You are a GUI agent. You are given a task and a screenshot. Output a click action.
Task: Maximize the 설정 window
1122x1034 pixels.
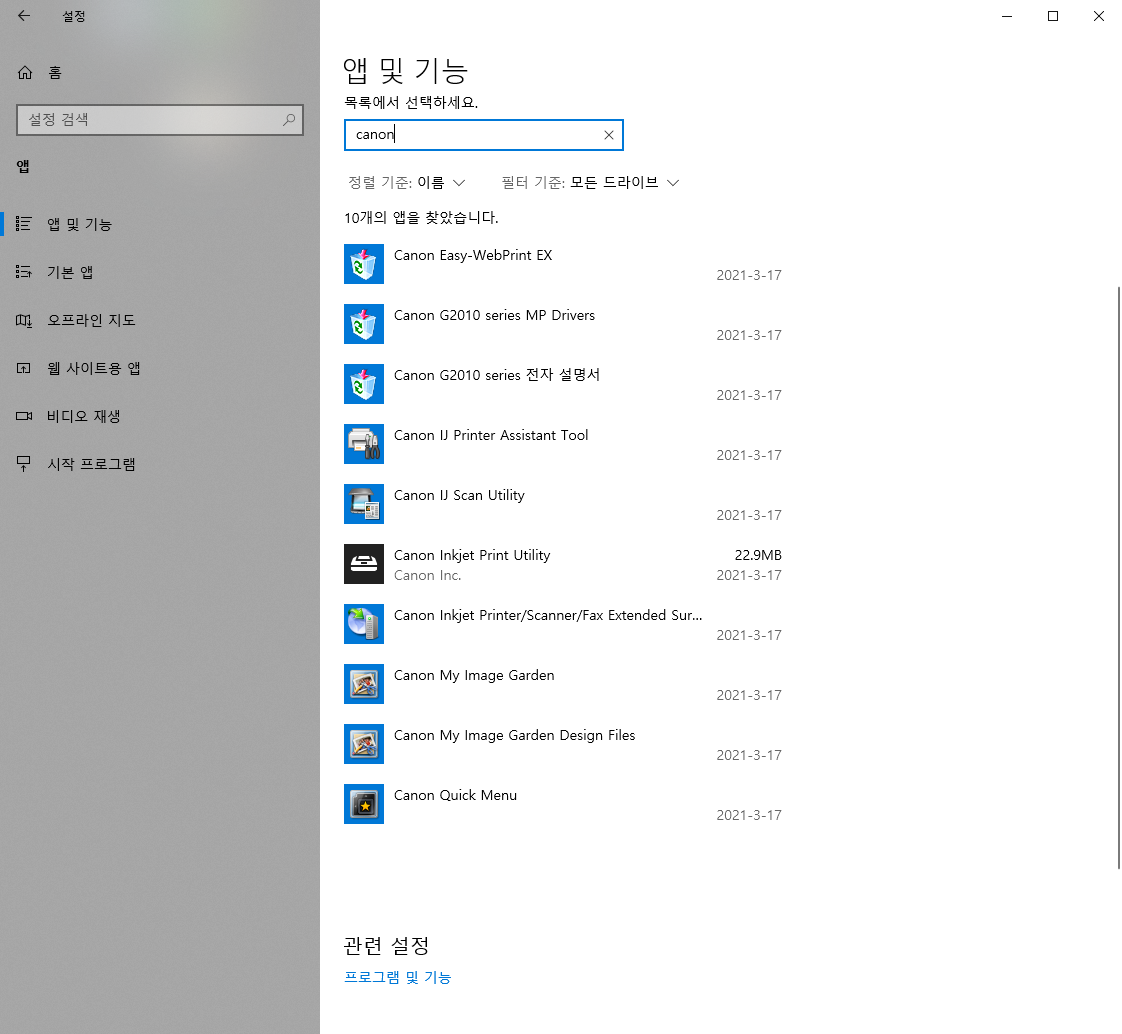[1053, 16]
